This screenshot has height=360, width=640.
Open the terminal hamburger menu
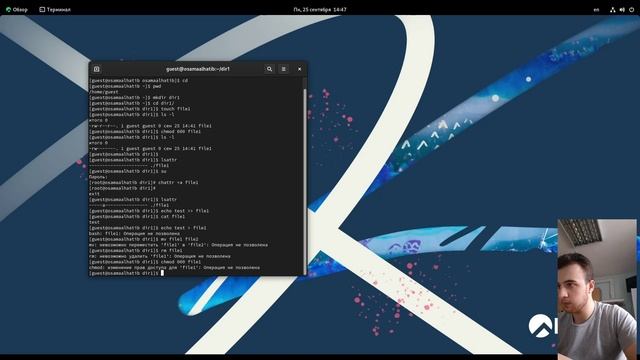[284, 69]
